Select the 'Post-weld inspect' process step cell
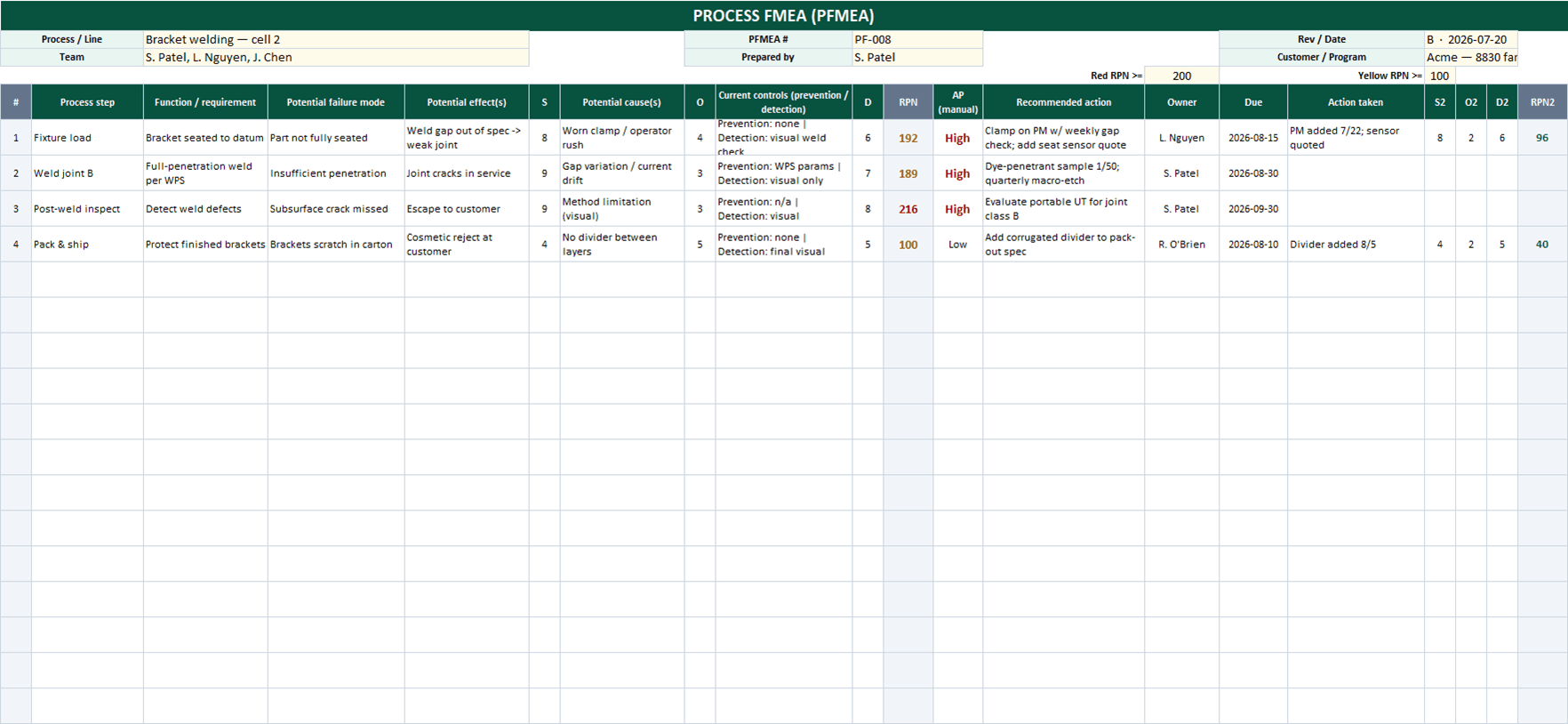 click(87, 209)
